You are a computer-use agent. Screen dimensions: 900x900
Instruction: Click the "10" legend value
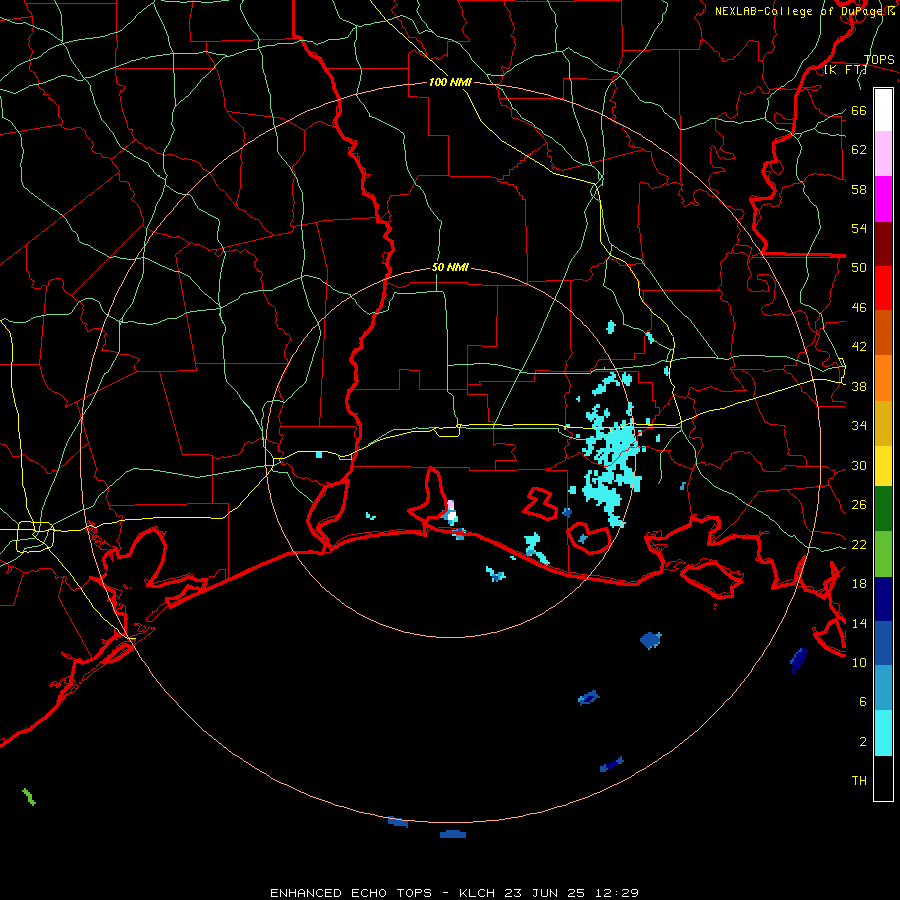click(859, 662)
